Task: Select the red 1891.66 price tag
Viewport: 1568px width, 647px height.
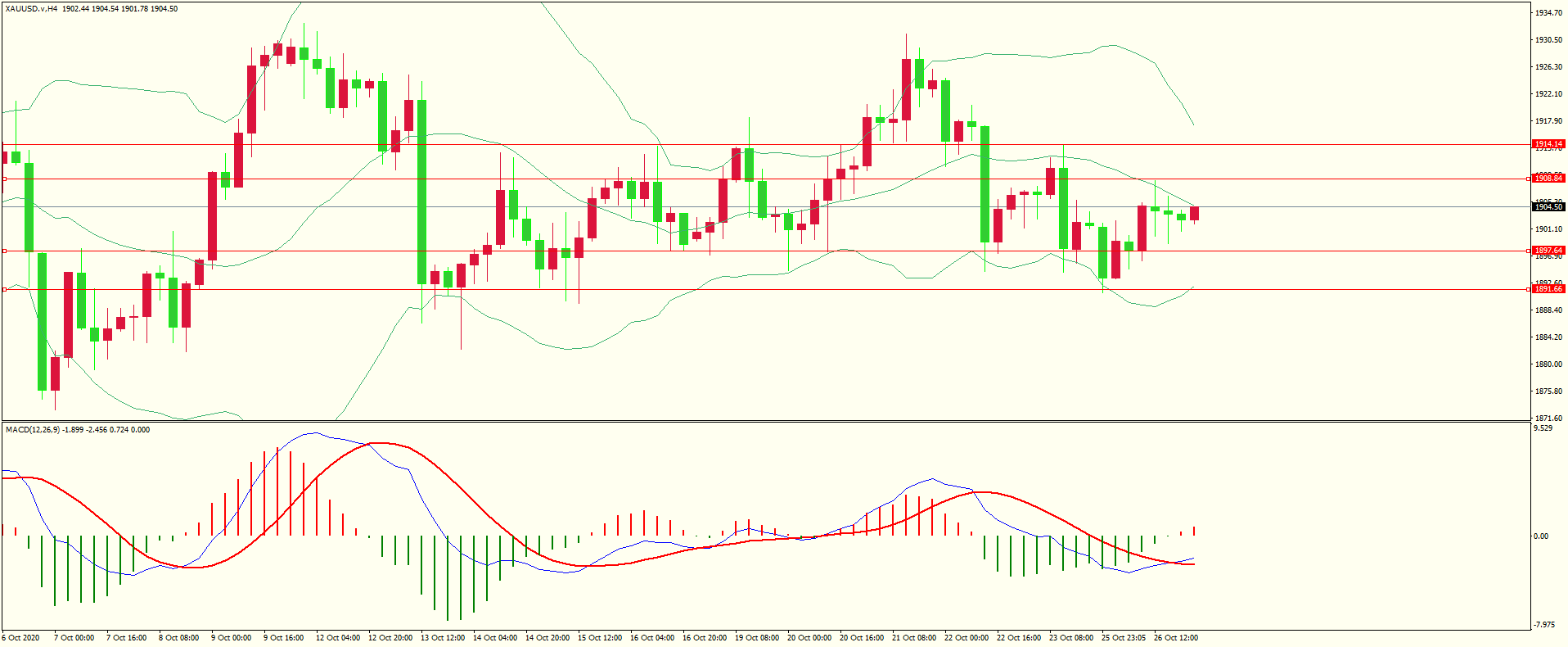Action: point(1548,289)
